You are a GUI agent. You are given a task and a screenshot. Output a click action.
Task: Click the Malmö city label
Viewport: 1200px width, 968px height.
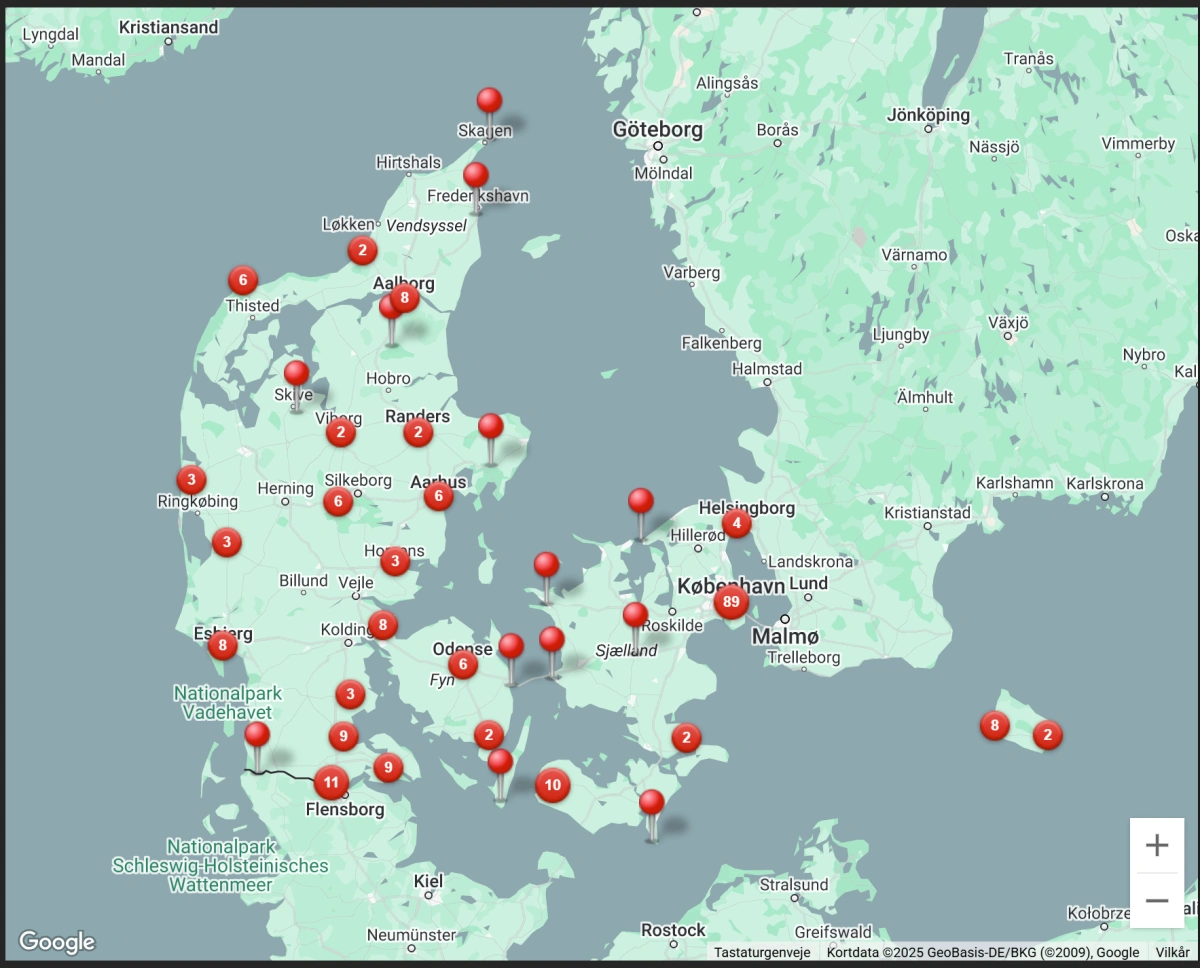click(x=785, y=637)
